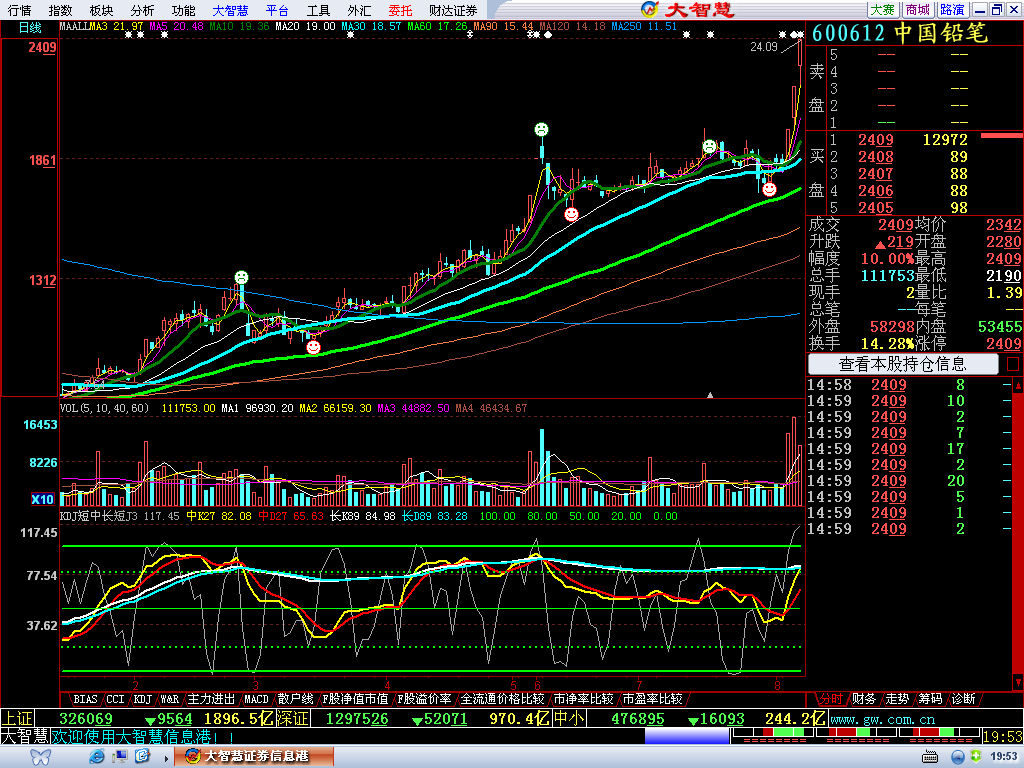Open the 指数 menu

(x=60, y=10)
